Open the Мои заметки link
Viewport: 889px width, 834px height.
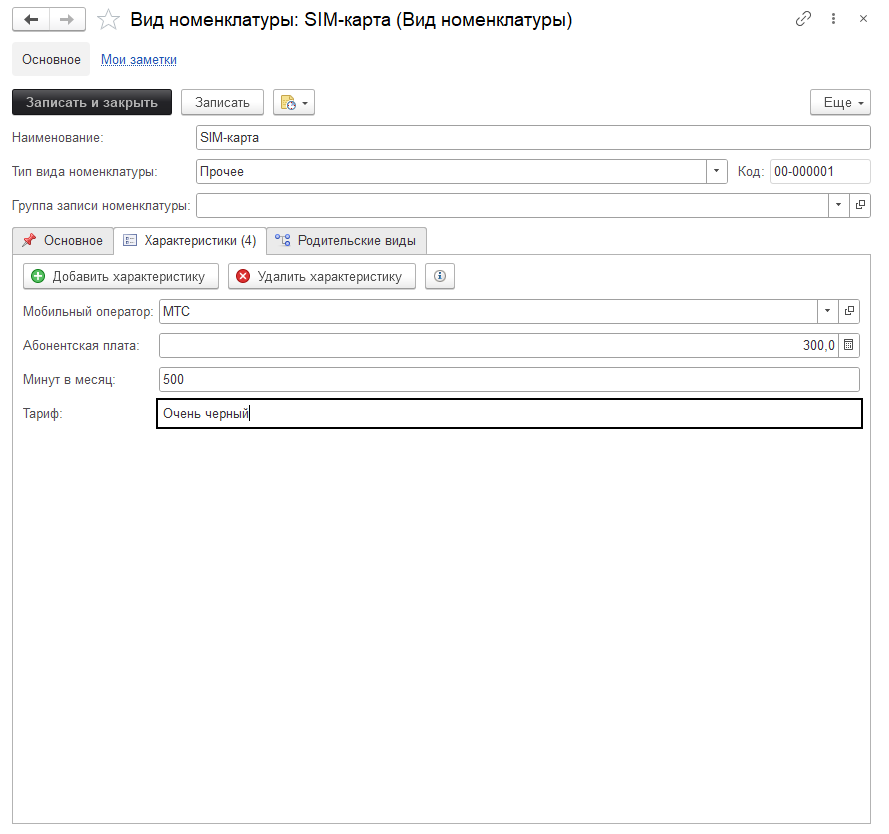[139, 60]
